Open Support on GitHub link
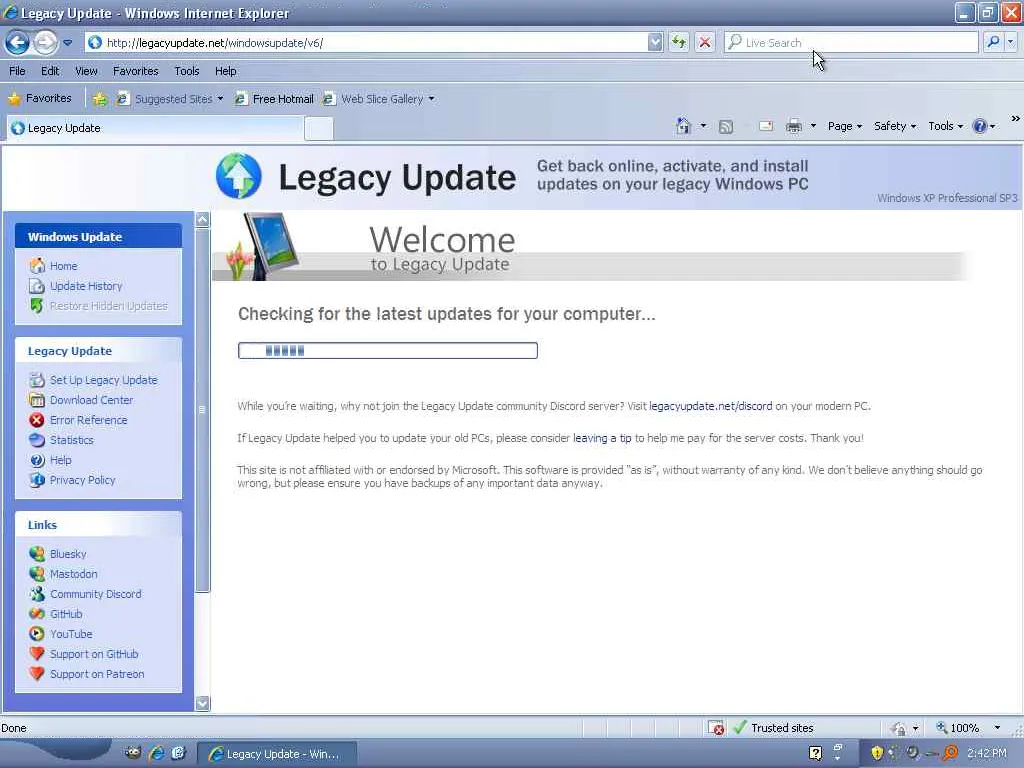 (94, 654)
